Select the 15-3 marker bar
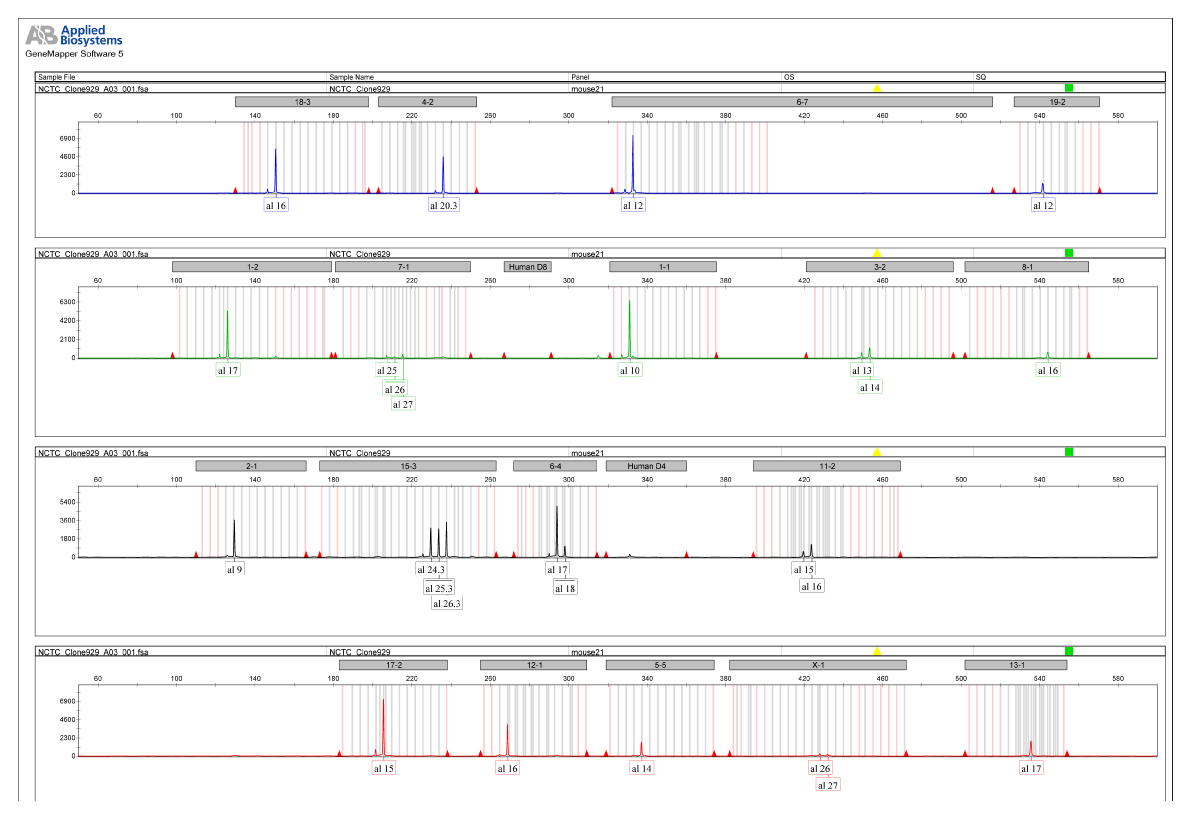The width and height of the screenshot is (1191, 815). pos(407,466)
